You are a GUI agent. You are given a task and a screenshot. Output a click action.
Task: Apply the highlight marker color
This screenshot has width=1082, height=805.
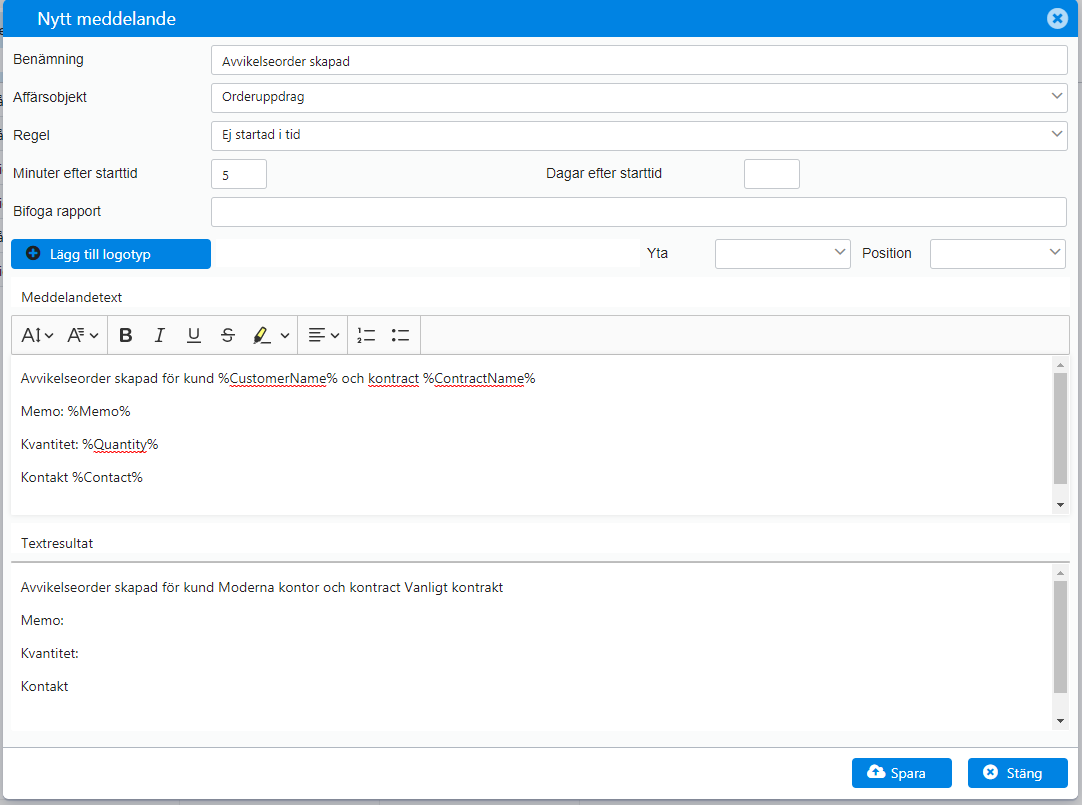click(261, 335)
